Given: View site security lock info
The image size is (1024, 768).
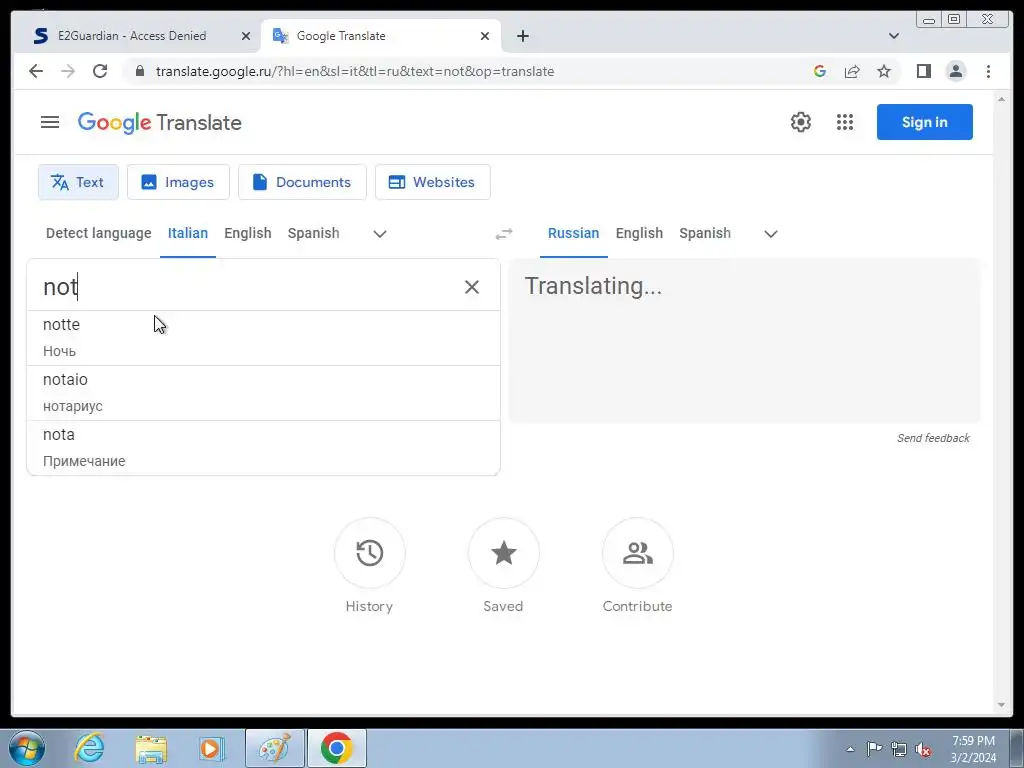Looking at the screenshot, I should coord(139,71).
